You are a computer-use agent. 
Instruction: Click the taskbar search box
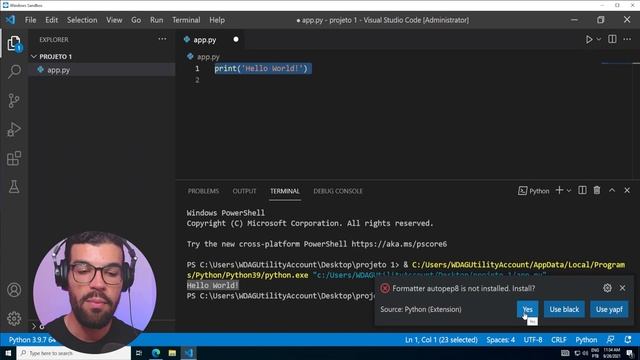[x=74, y=353]
